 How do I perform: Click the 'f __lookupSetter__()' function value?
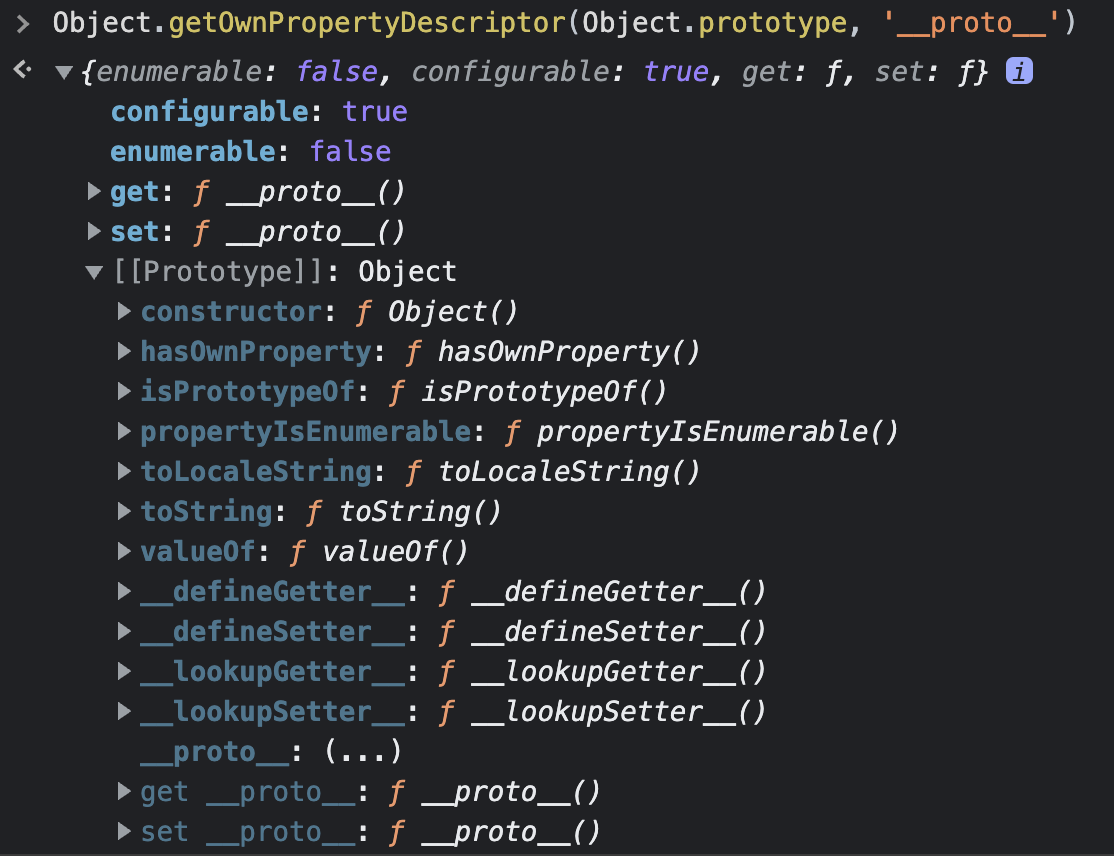point(602,711)
